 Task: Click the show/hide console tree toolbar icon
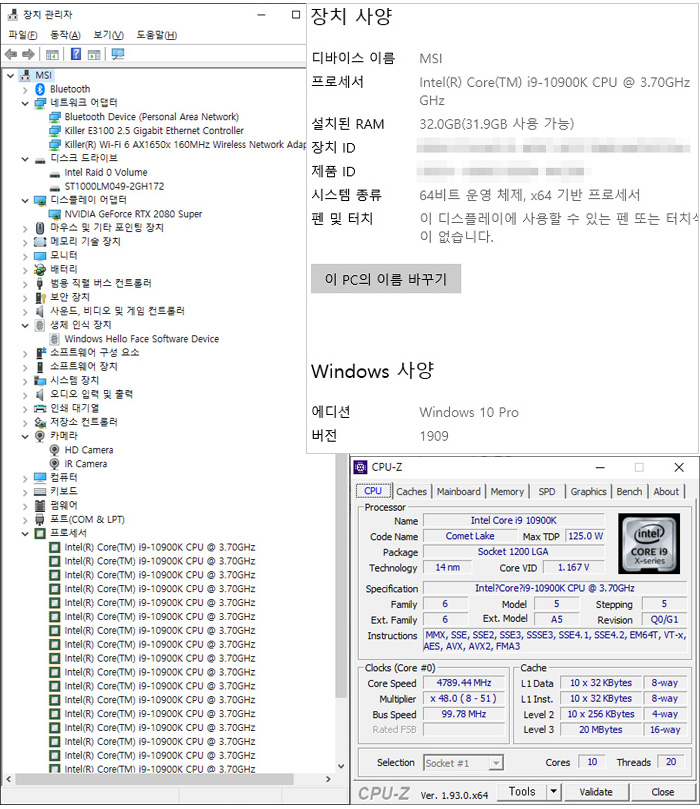(52, 54)
